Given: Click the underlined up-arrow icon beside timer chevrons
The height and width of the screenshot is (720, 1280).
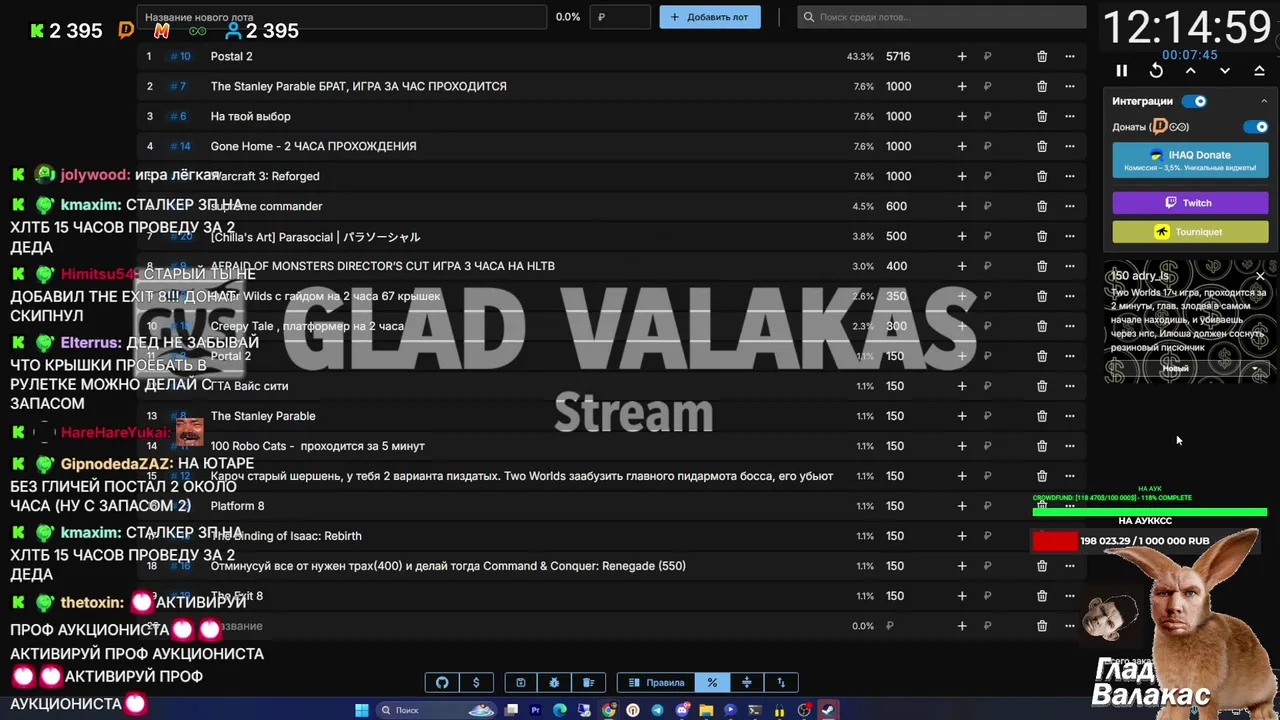Looking at the screenshot, I should click(x=1259, y=71).
